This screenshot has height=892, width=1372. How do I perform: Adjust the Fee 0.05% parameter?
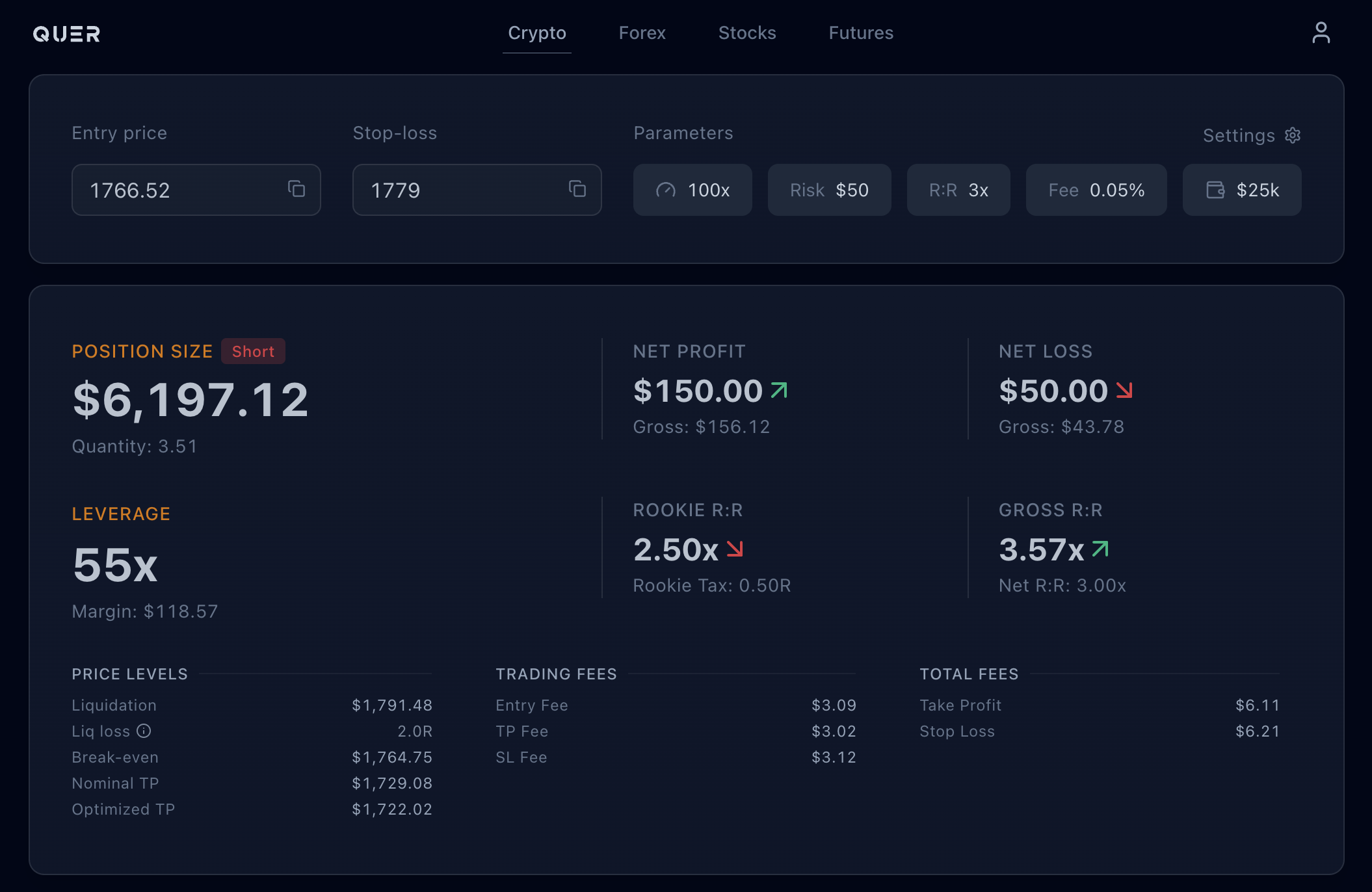click(x=1096, y=190)
